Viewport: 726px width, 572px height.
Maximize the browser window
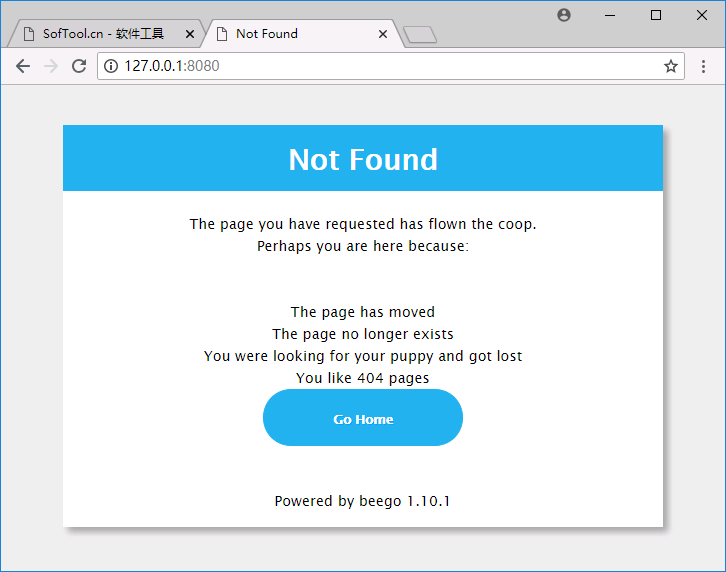coord(656,15)
